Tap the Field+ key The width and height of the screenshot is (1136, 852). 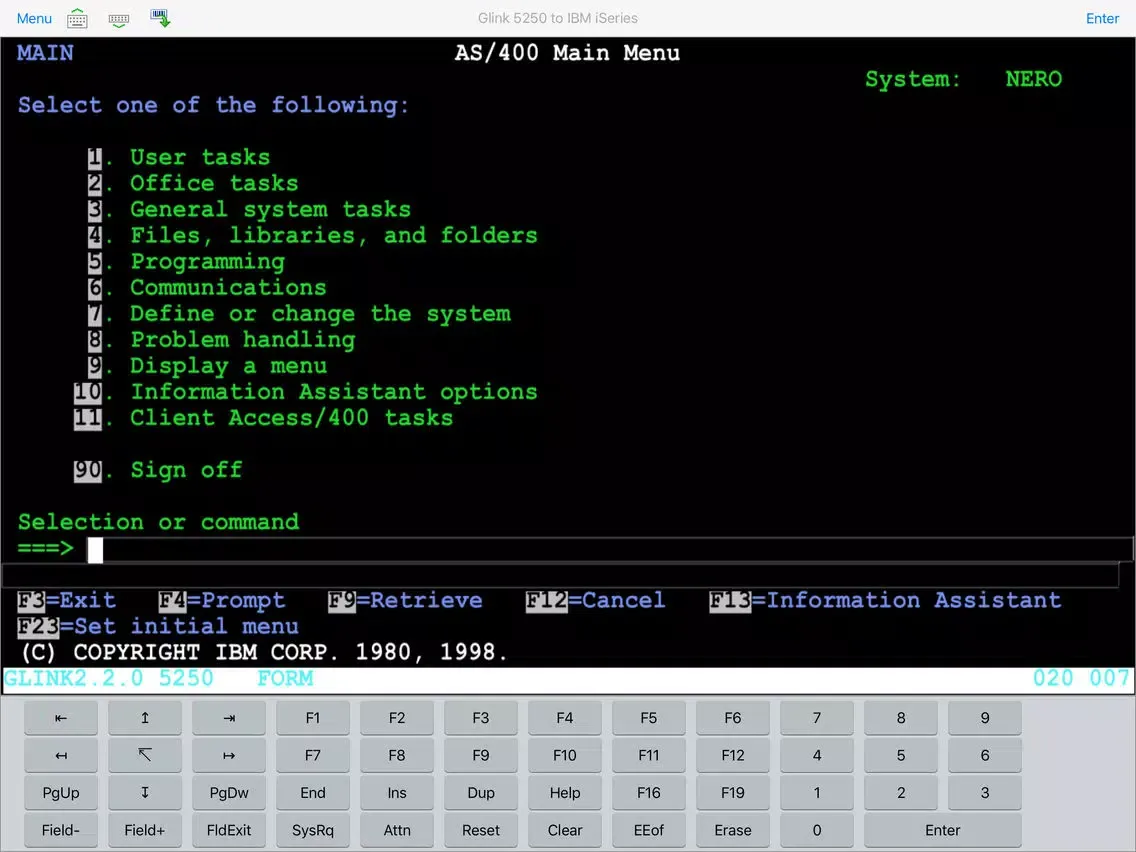(x=145, y=830)
